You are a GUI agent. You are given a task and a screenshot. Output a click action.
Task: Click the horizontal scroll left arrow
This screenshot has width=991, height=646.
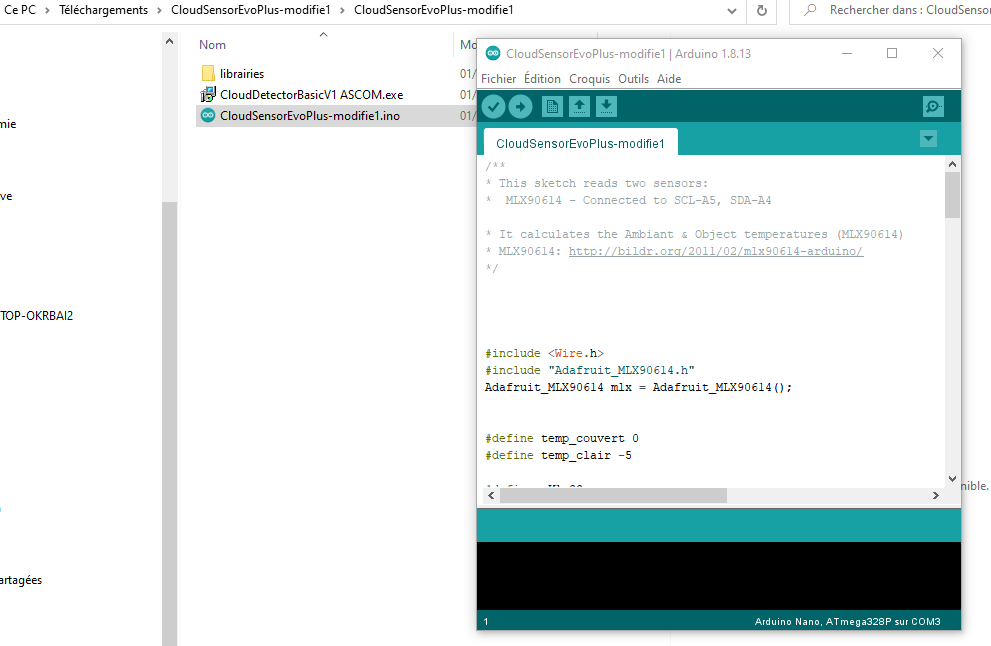point(491,496)
